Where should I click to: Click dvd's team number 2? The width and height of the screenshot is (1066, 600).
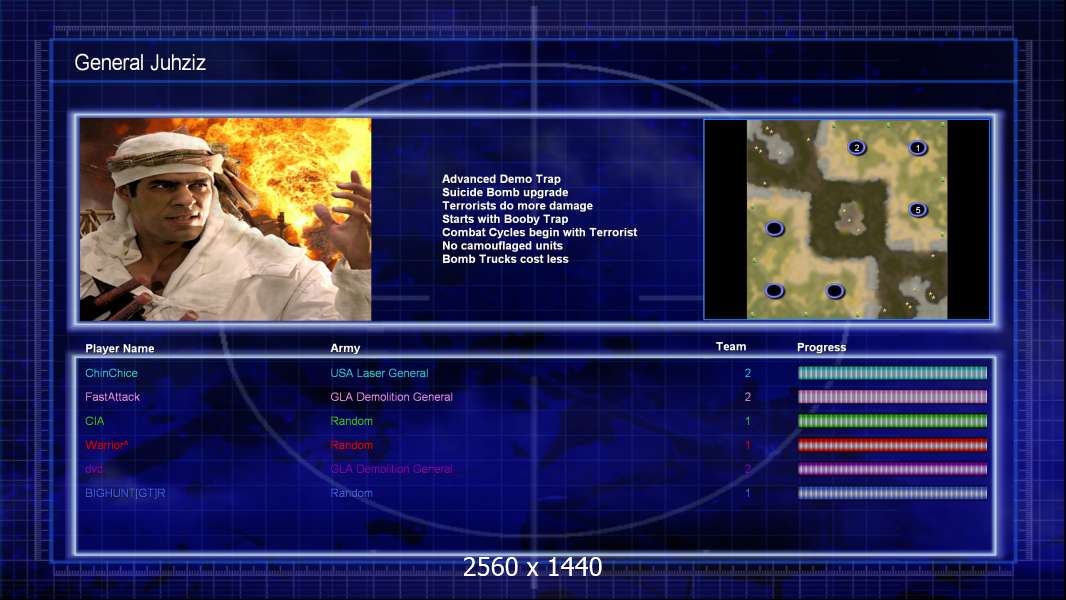point(748,469)
